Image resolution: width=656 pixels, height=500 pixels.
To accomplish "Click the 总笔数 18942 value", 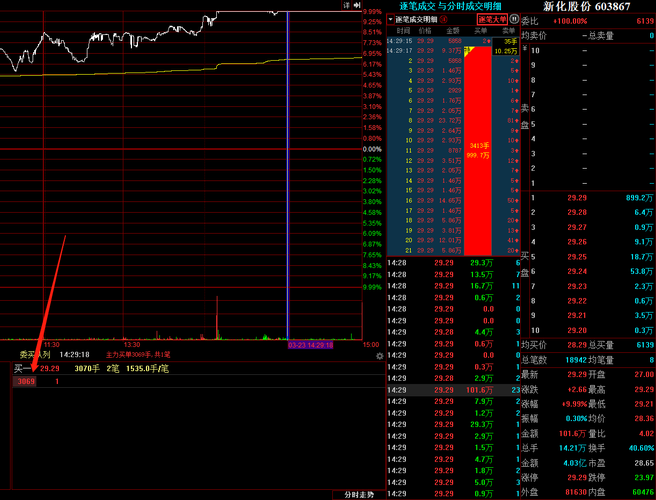I will (x=576, y=360).
